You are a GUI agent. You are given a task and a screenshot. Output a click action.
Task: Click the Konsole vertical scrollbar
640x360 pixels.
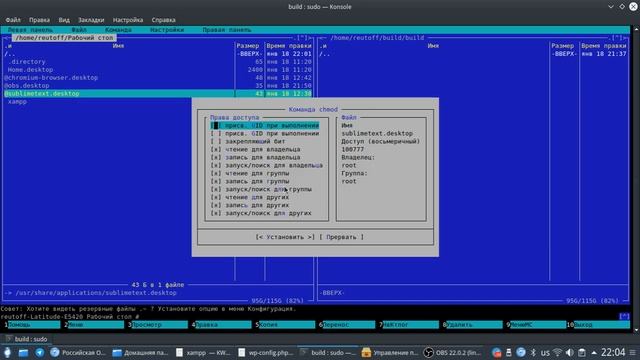(x=636, y=178)
